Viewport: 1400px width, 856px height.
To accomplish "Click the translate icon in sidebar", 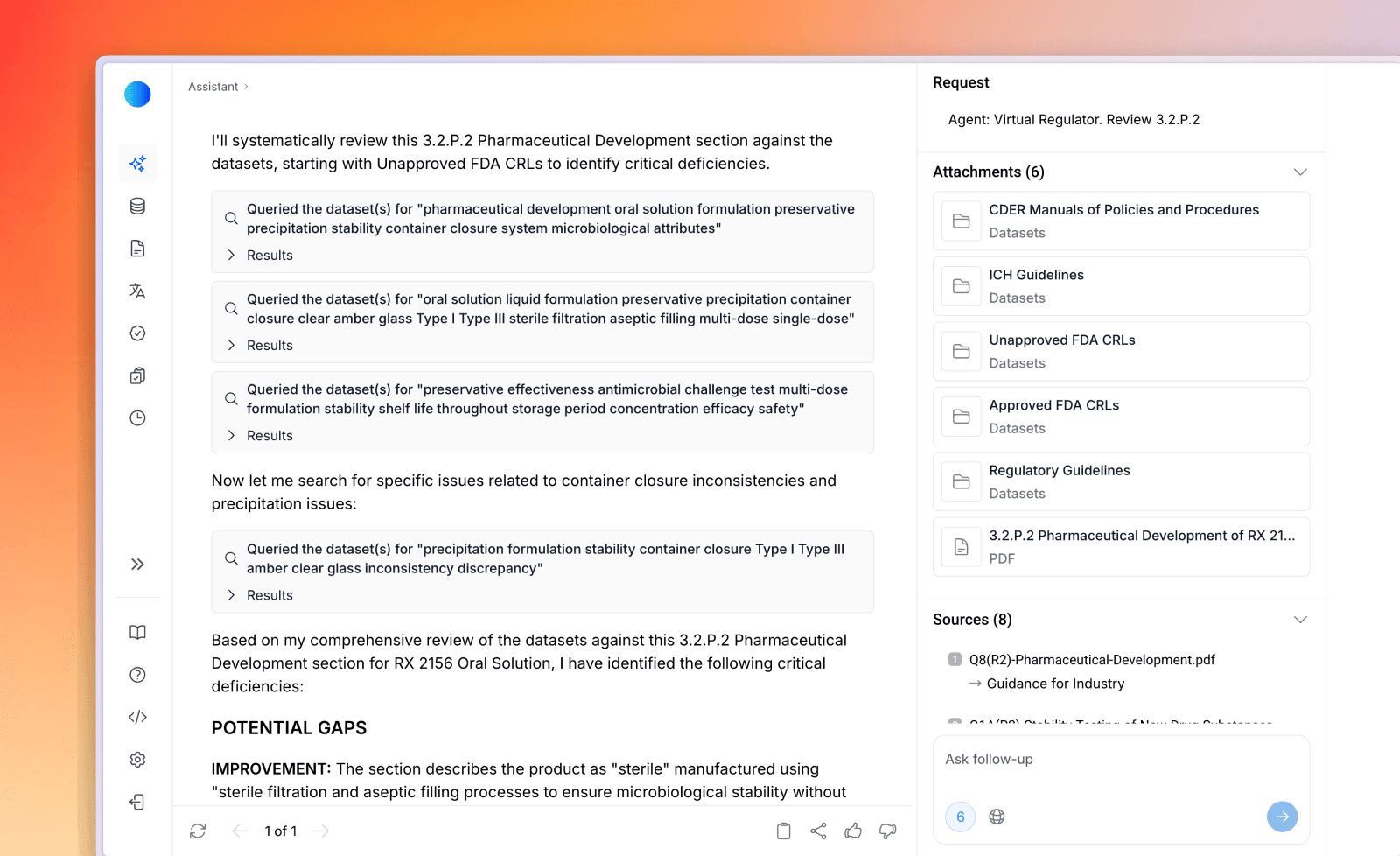I will coord(137,291).
